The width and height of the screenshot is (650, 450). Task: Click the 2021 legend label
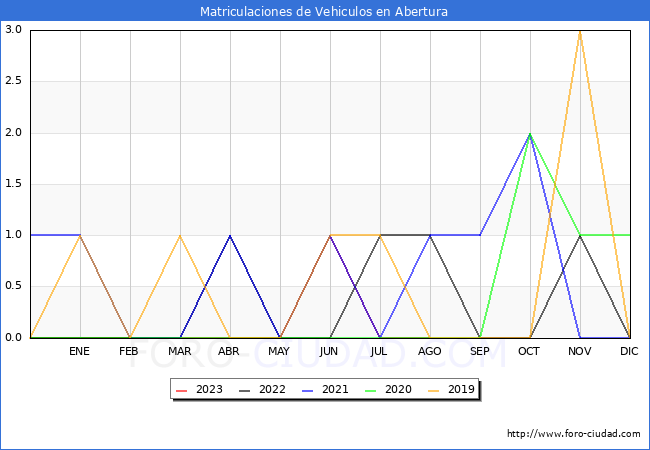tap(335, 390)
